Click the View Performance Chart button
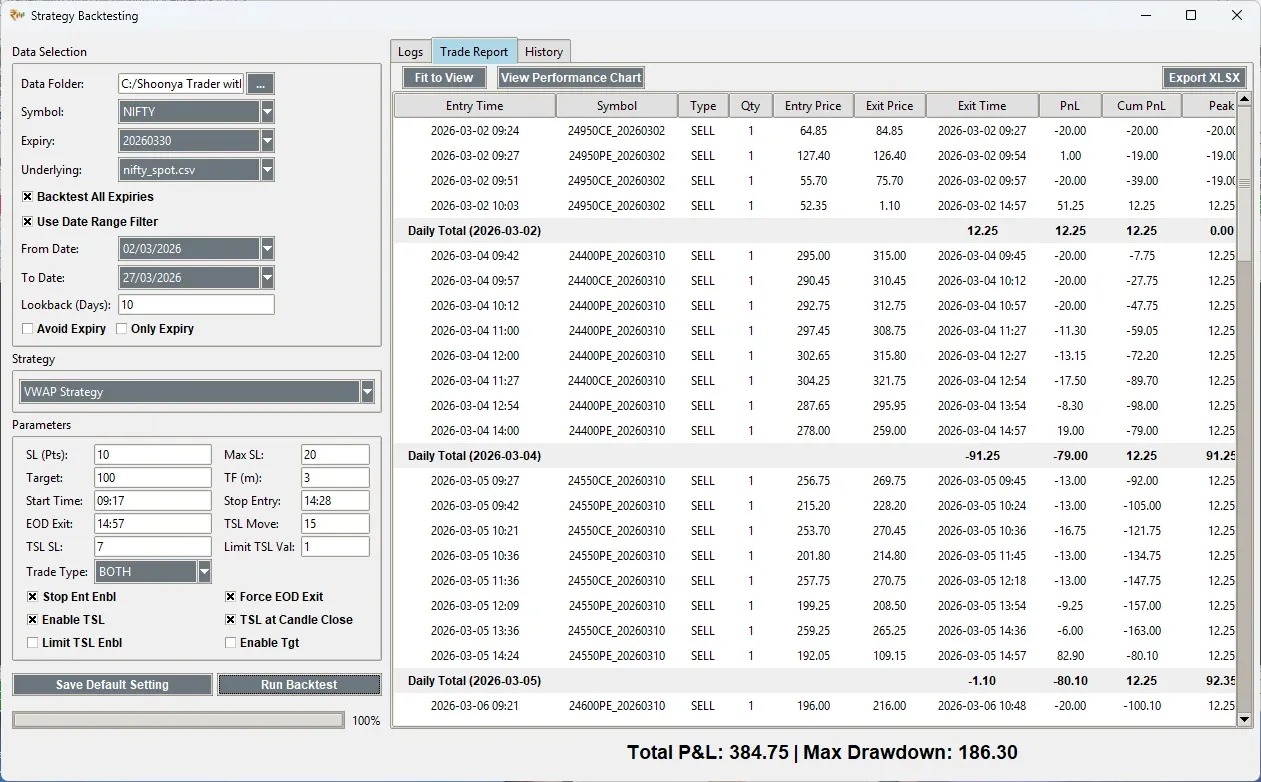 coord(571,78)
